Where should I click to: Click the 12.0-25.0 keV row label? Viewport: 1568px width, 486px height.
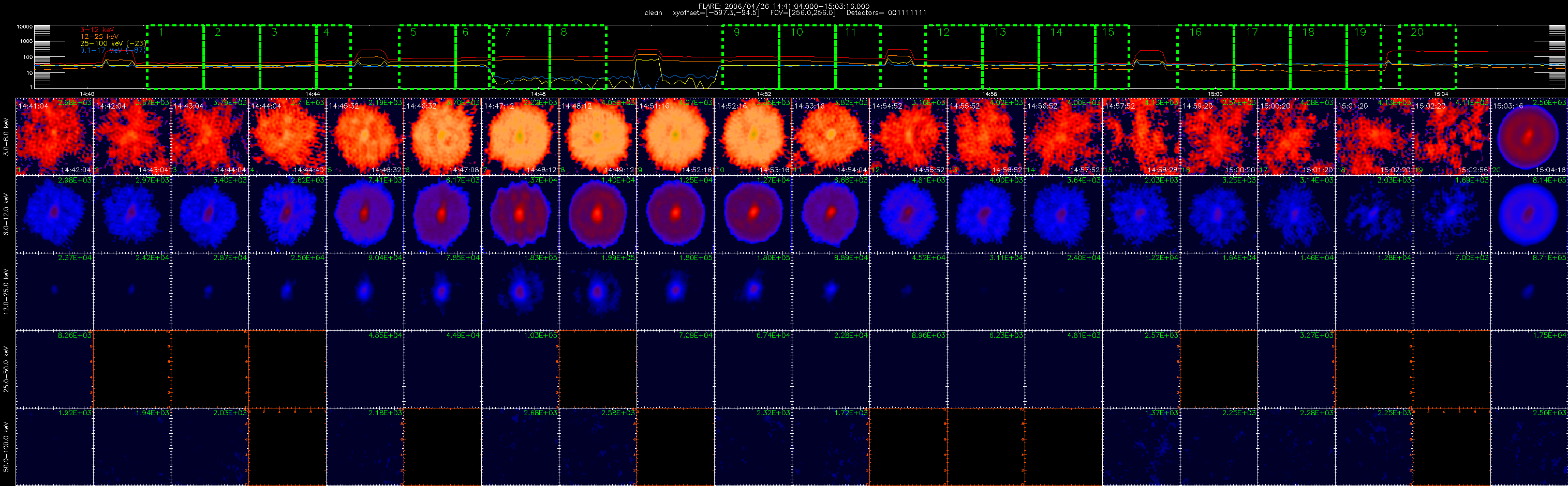point(6,292)
